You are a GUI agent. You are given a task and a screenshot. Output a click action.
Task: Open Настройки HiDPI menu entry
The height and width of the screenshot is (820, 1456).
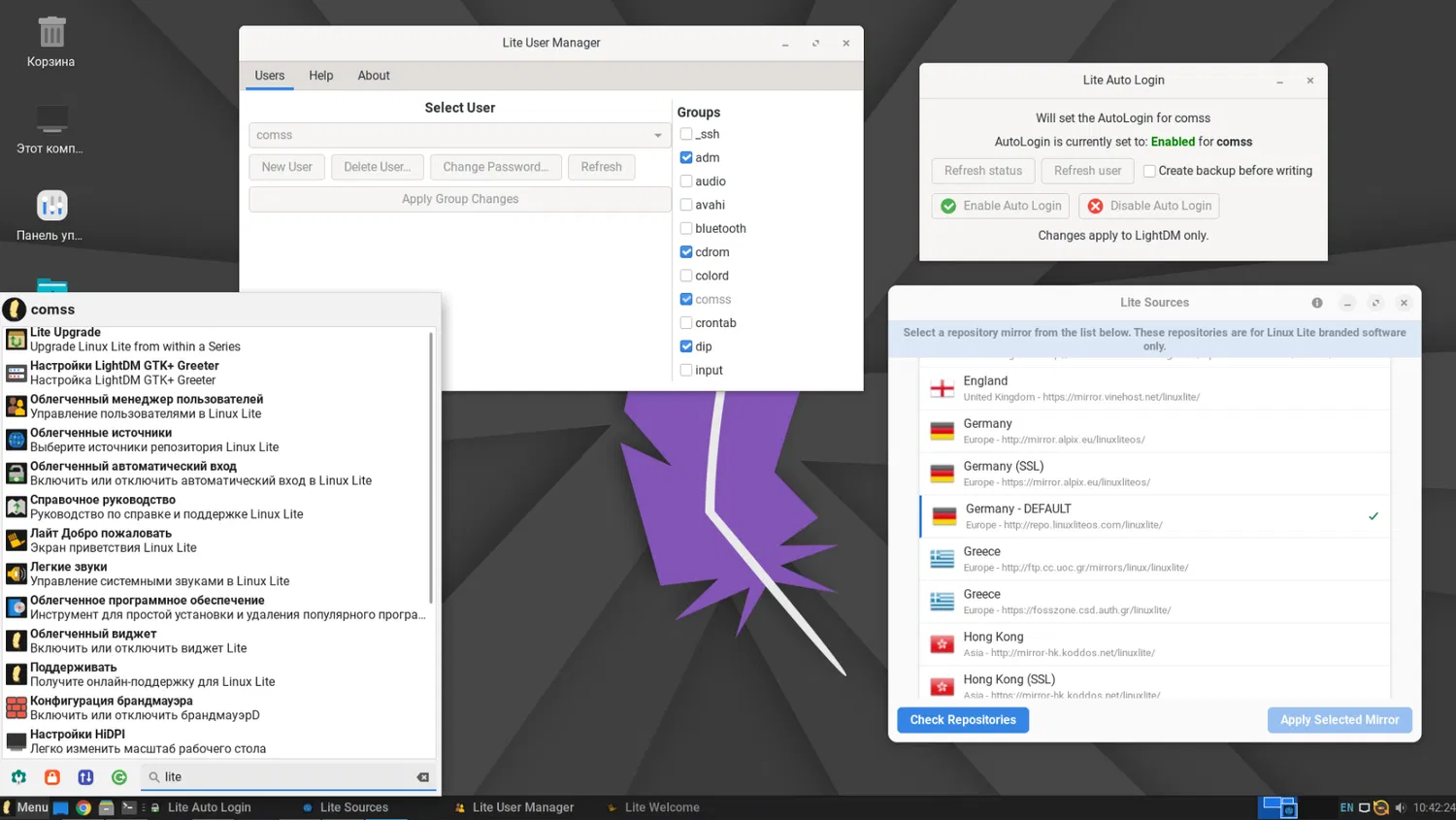[217, 741]
